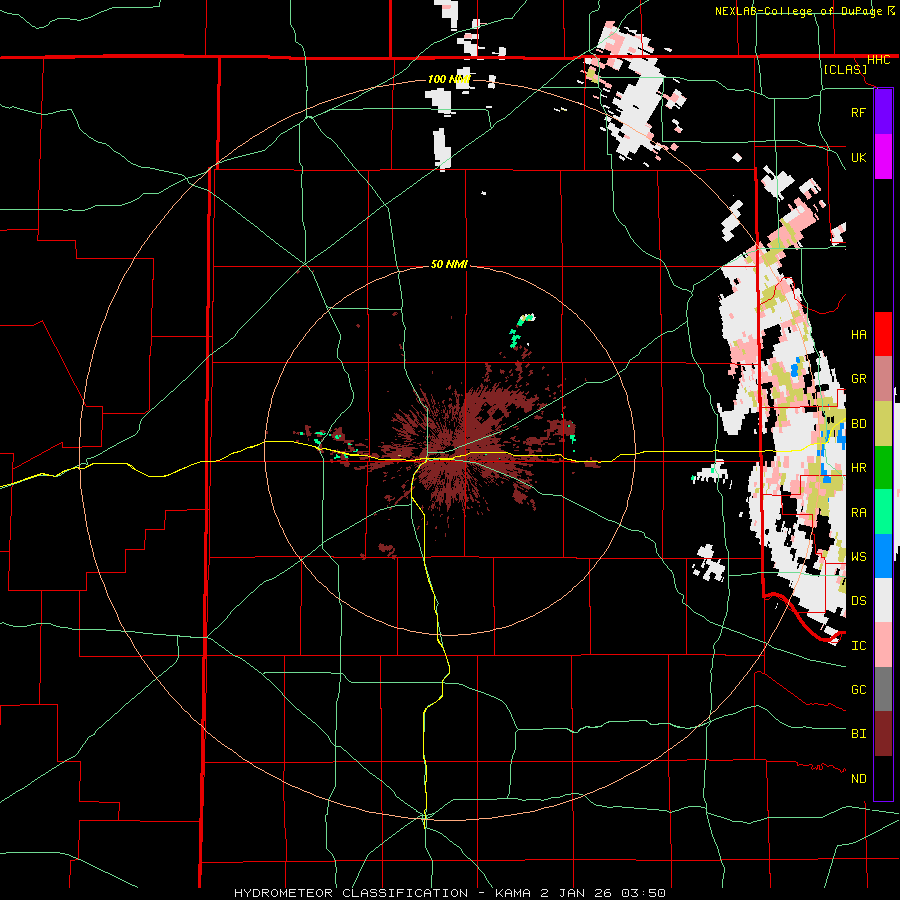Viewport: 900px width, 900px height.
Task: Click the "50 NMI" range ring label
Action: click(x=449, y=265)
